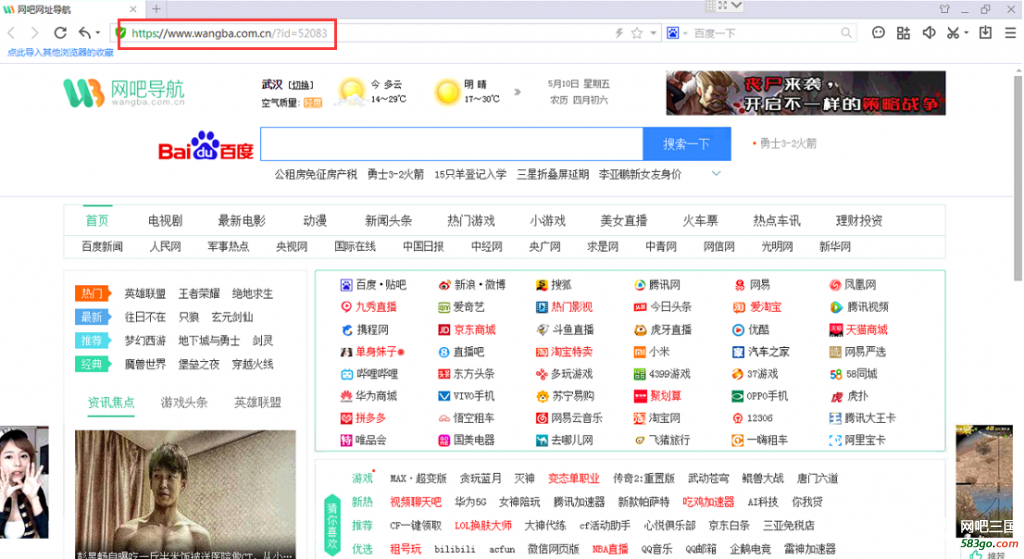The width and height of the screenshot is (1024, 559).
Task: Click the orange 热门 games tag
Action: [x=93, y=293]
